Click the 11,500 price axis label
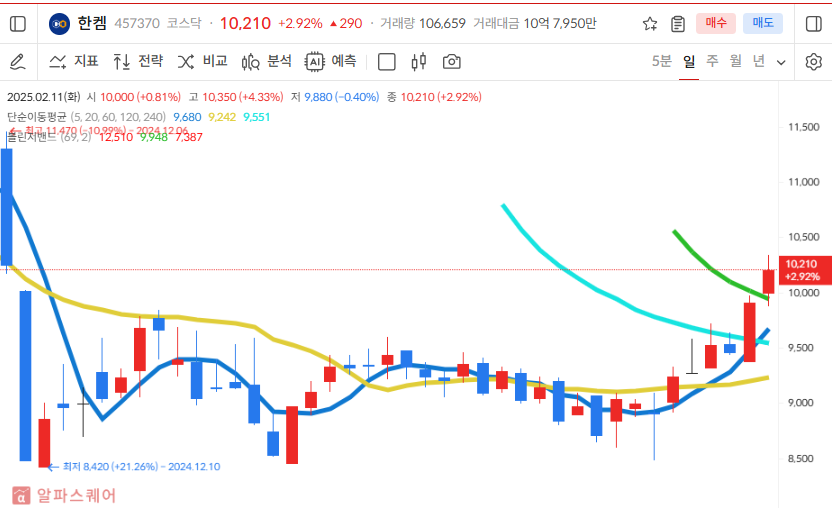Image resolution: width=832 pixels, height=508 pixels. (x=803, y=127)
